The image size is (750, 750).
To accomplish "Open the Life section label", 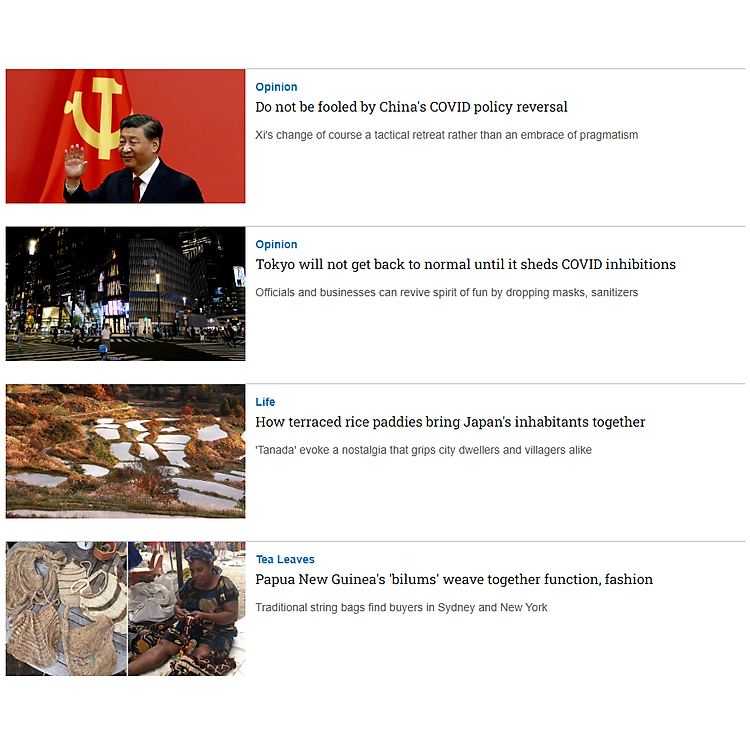I will (x=265, y=402).
